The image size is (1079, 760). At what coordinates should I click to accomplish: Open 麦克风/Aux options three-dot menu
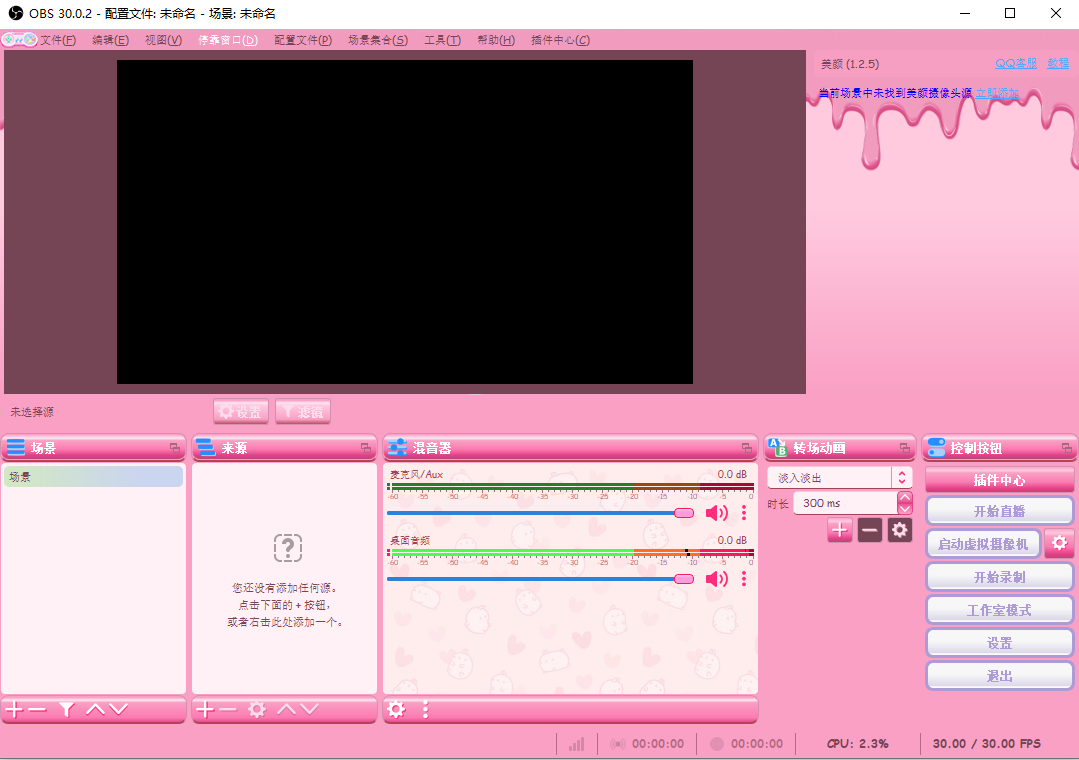pyautogui.click(x=744, y=513)
